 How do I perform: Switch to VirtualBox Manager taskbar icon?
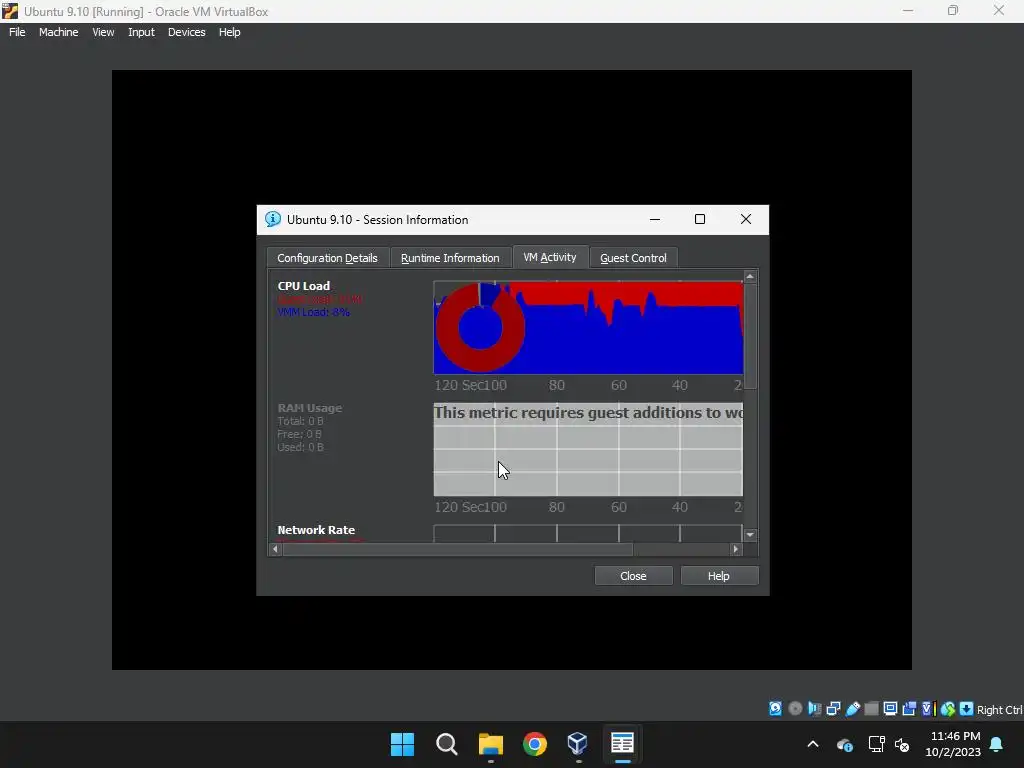pos(578,744)
